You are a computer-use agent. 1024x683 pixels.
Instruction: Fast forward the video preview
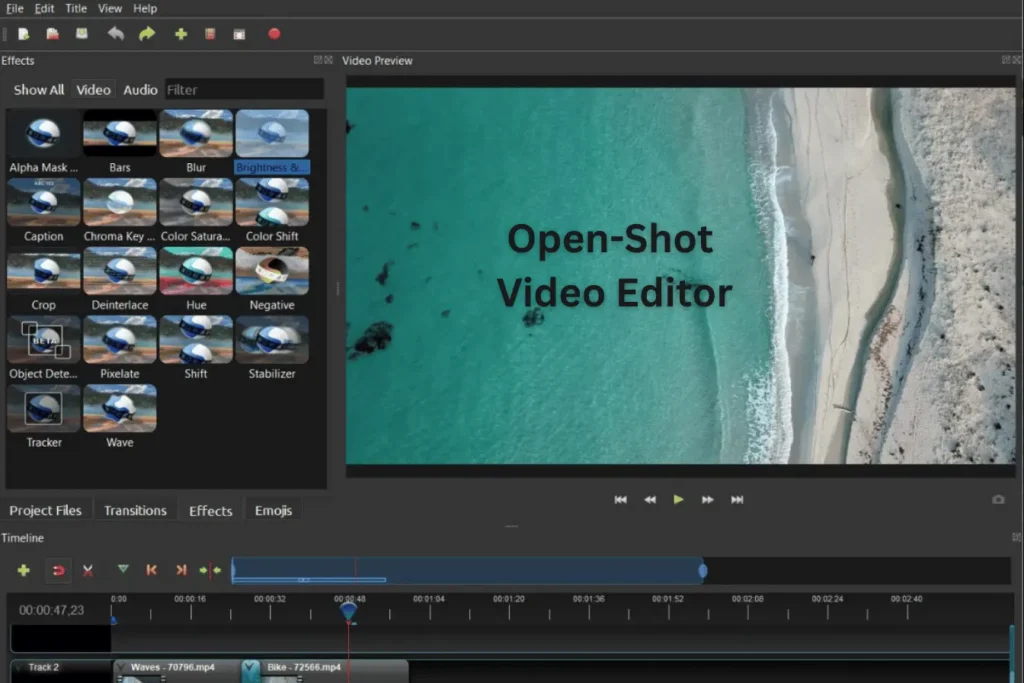point(707,500)
